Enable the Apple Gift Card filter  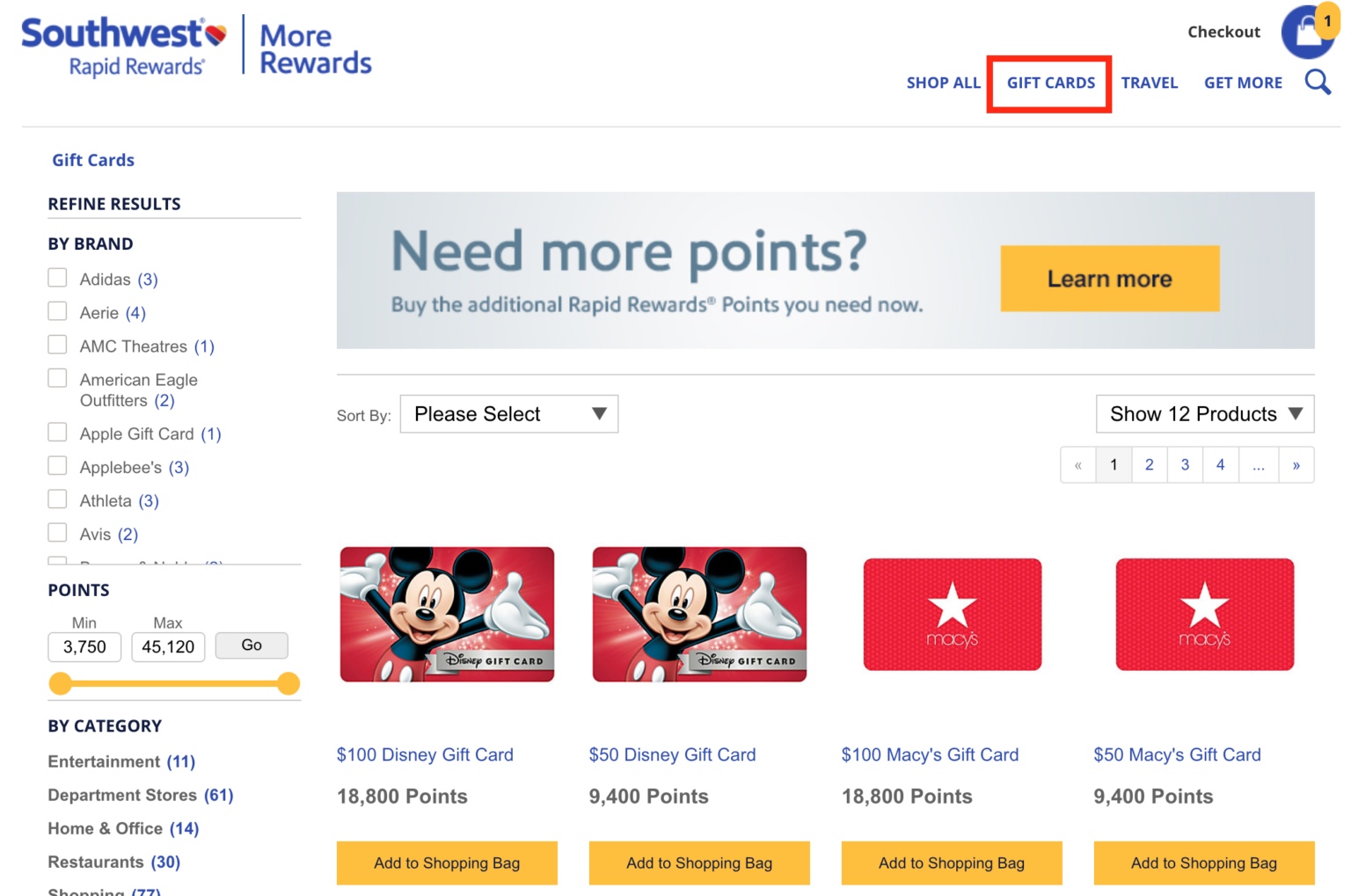click(x=57, y=432)
